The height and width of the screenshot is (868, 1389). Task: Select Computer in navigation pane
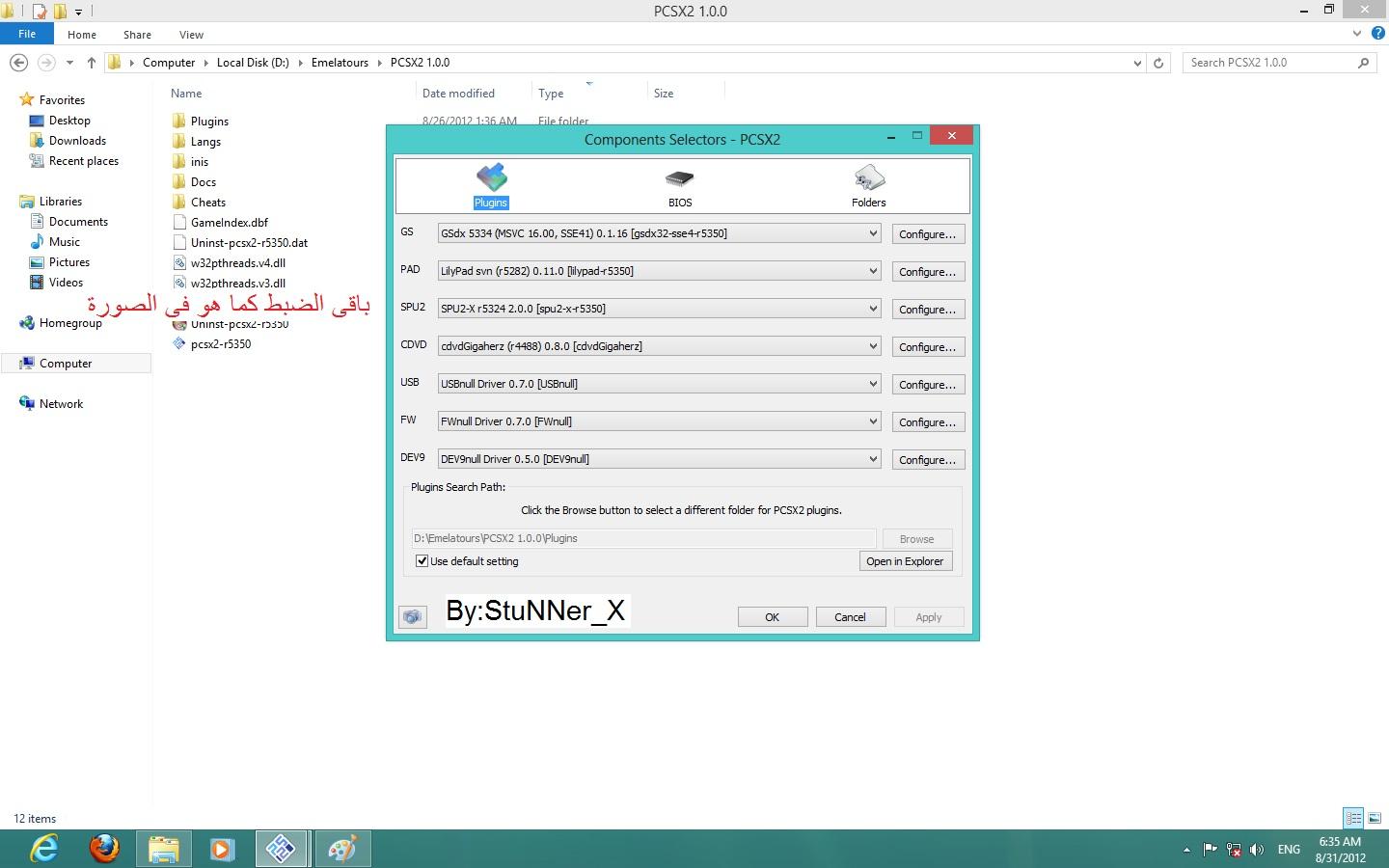point(66,364)
